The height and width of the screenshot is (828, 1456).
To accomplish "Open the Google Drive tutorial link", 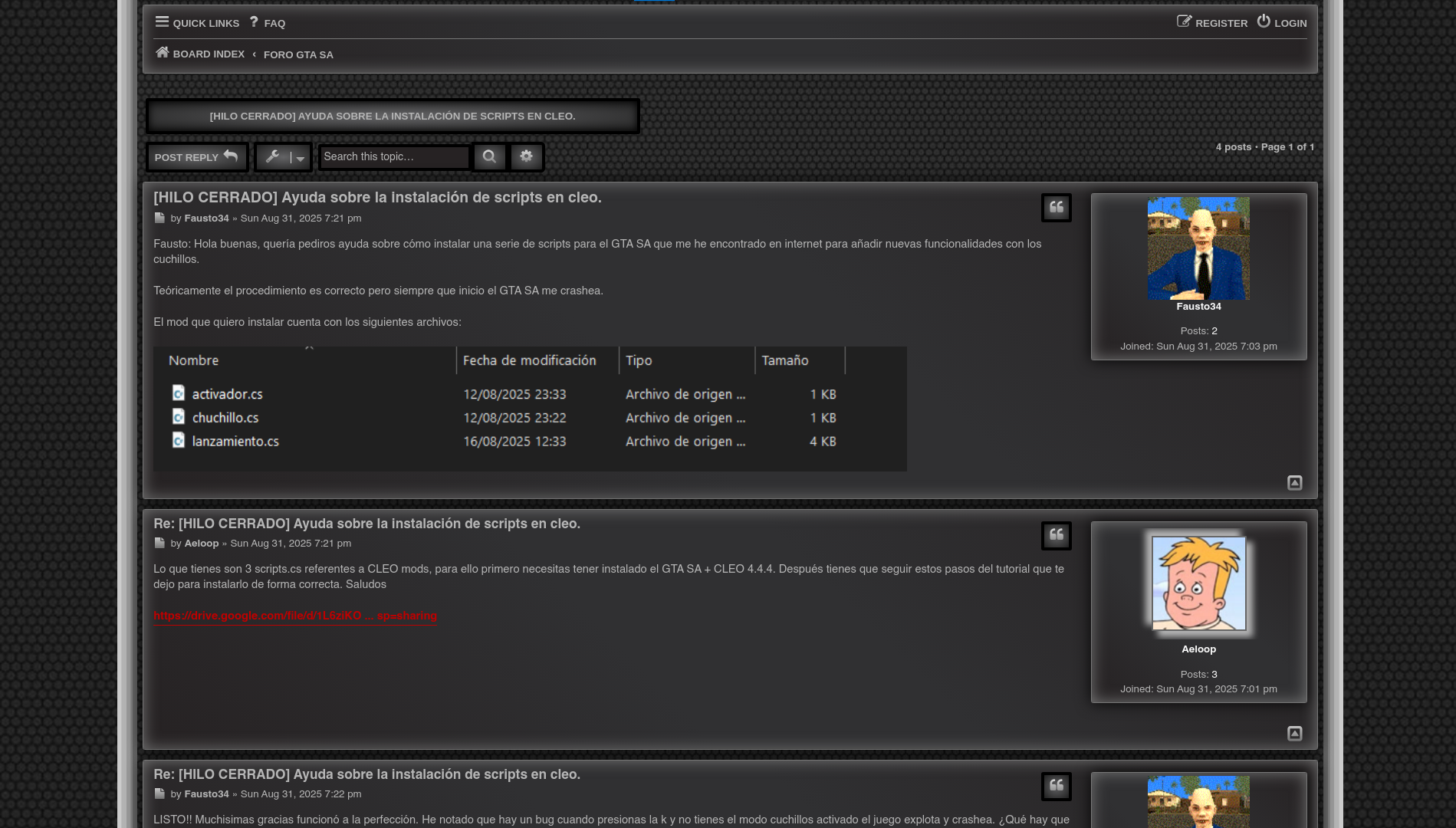I will [x=295, y=616].
